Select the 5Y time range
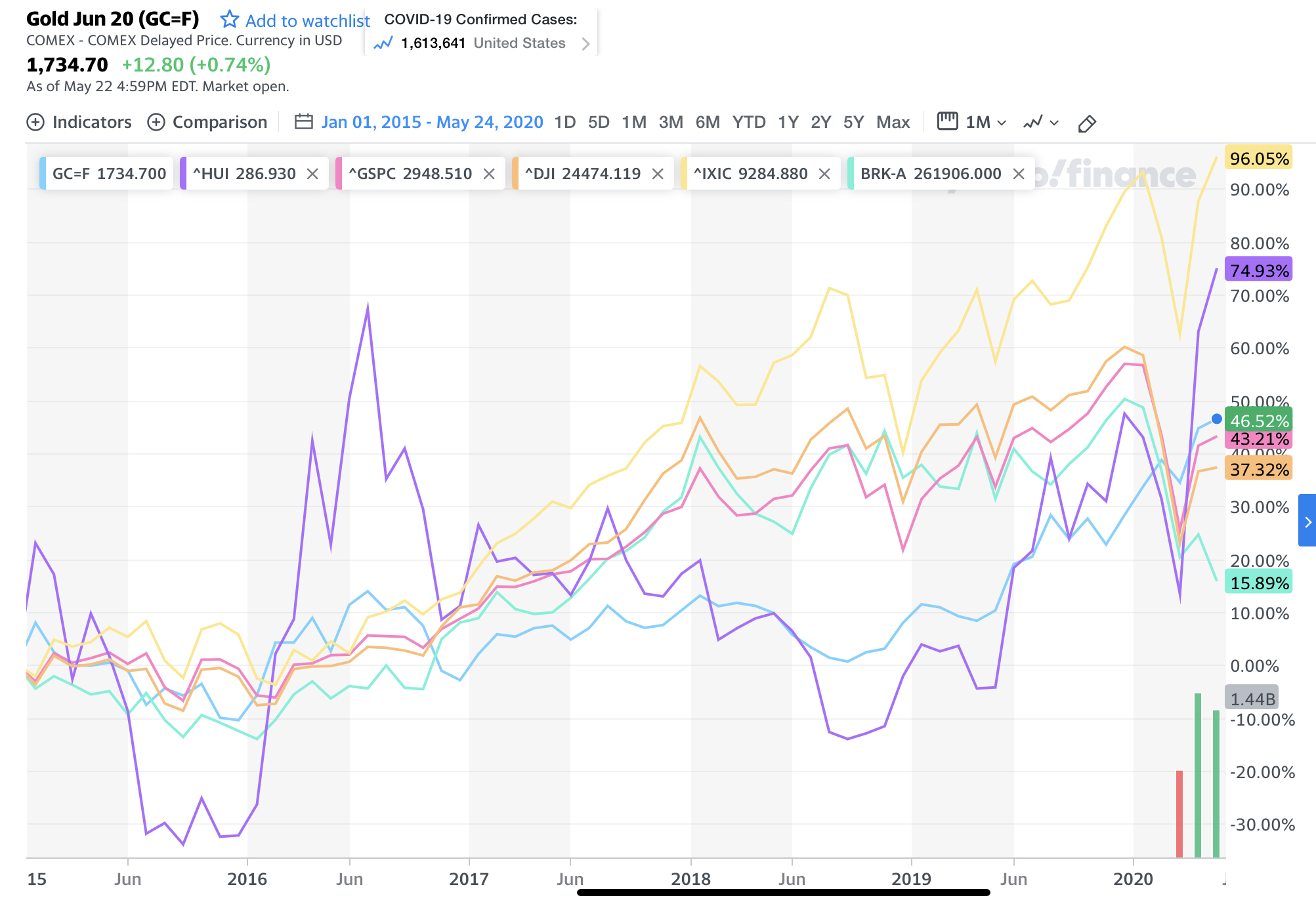 click(x=853, y=123)
